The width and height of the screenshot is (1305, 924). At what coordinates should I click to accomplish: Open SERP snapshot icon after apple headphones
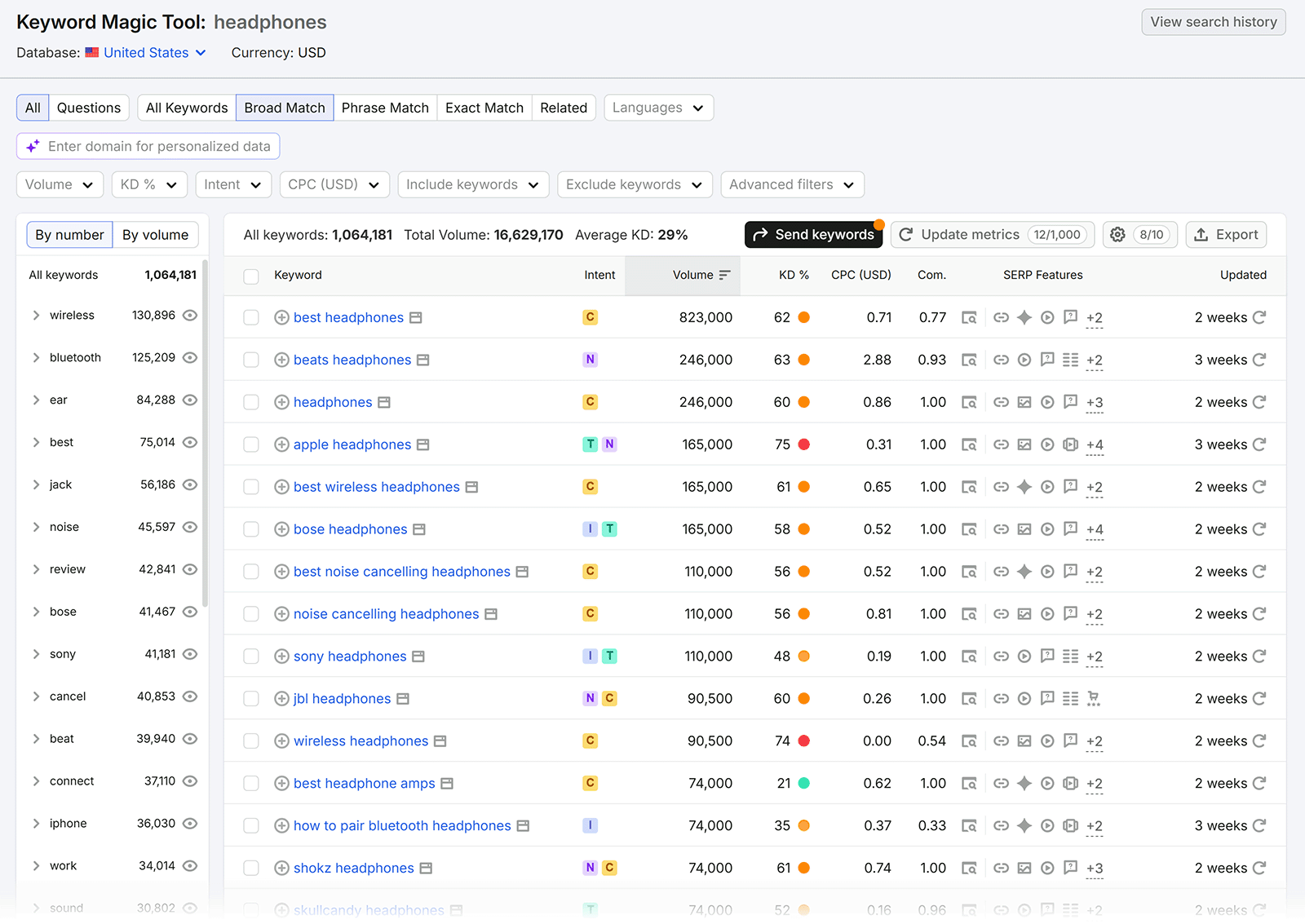(x=422, y=444)
